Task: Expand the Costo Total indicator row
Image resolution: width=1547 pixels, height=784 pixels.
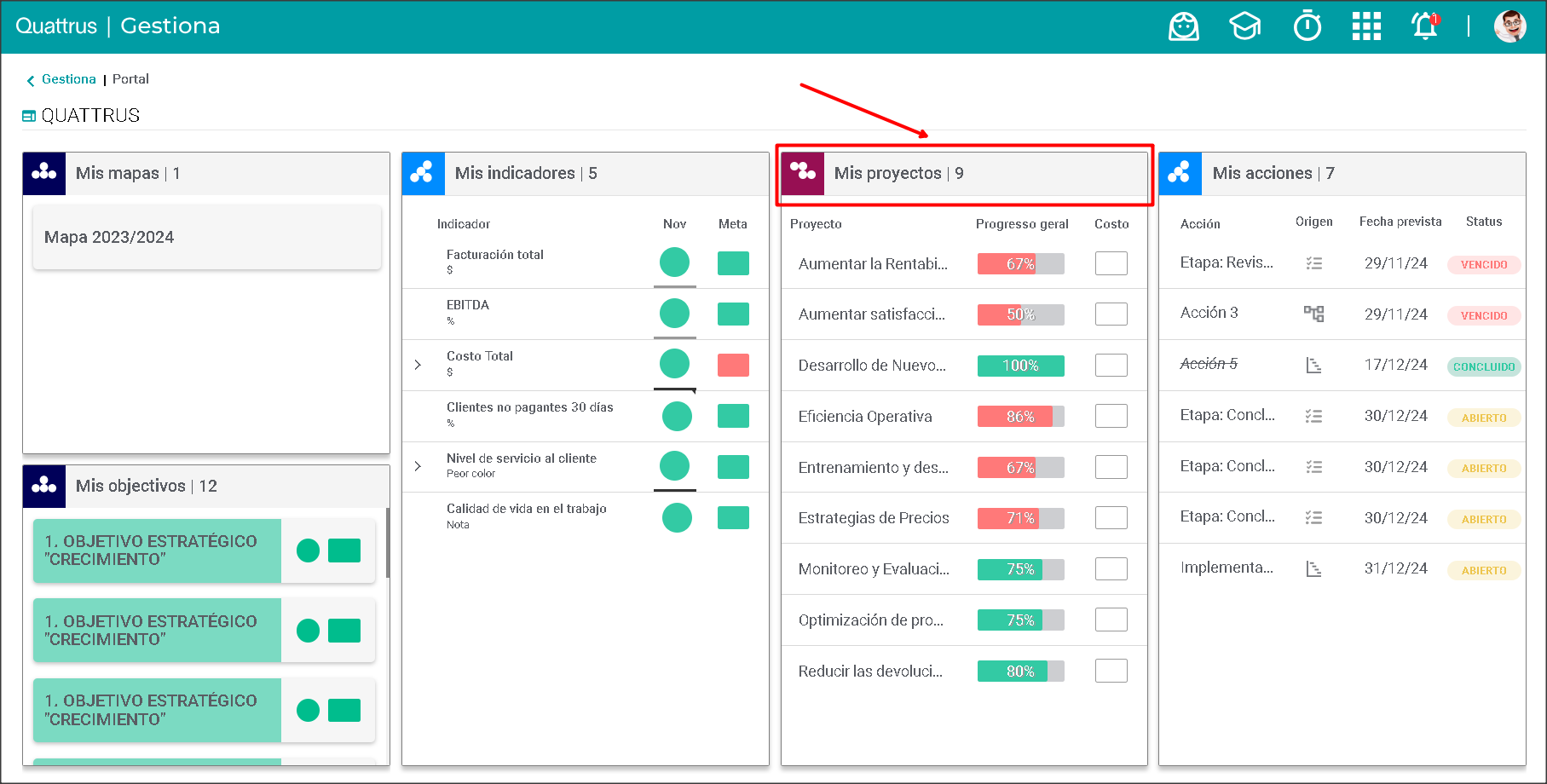Action: pos(418,365)
